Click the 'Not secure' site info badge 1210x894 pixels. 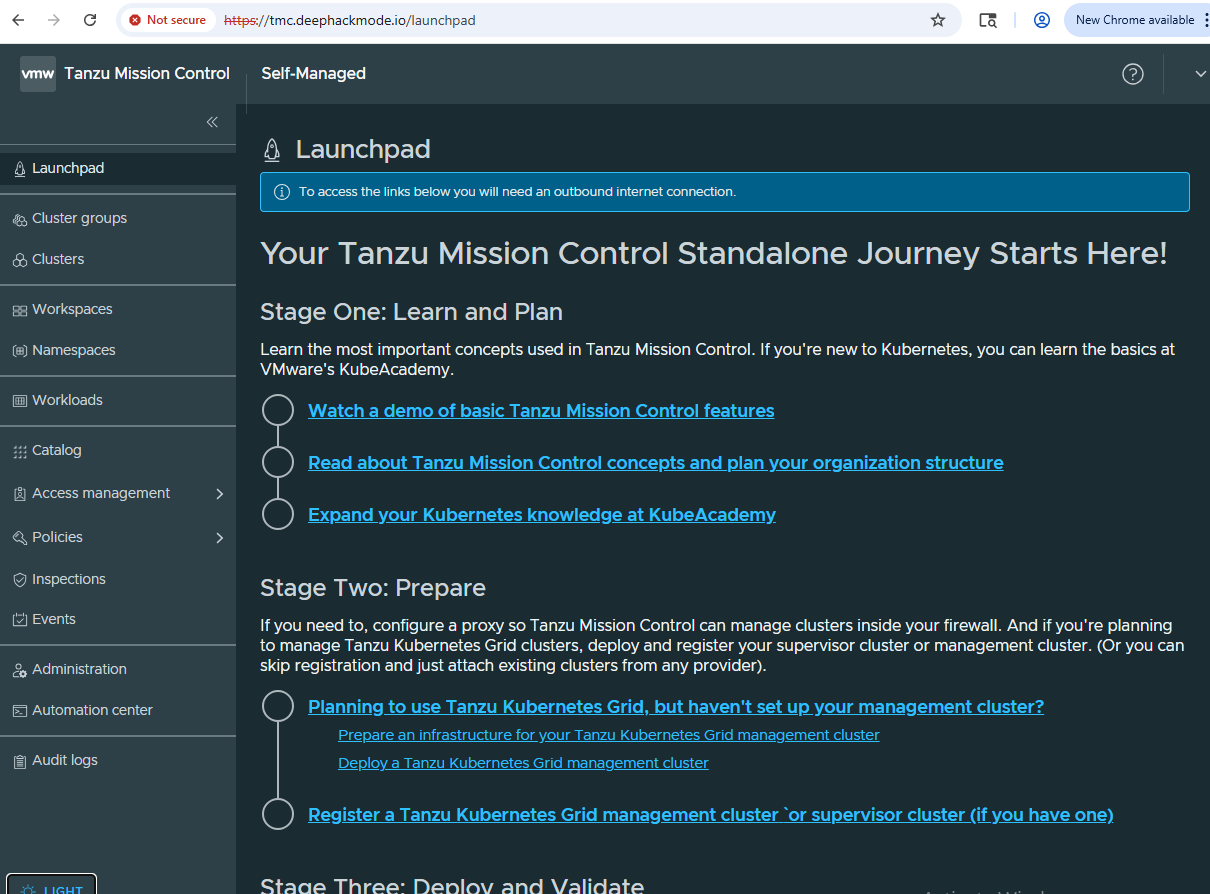pos(168,20)
